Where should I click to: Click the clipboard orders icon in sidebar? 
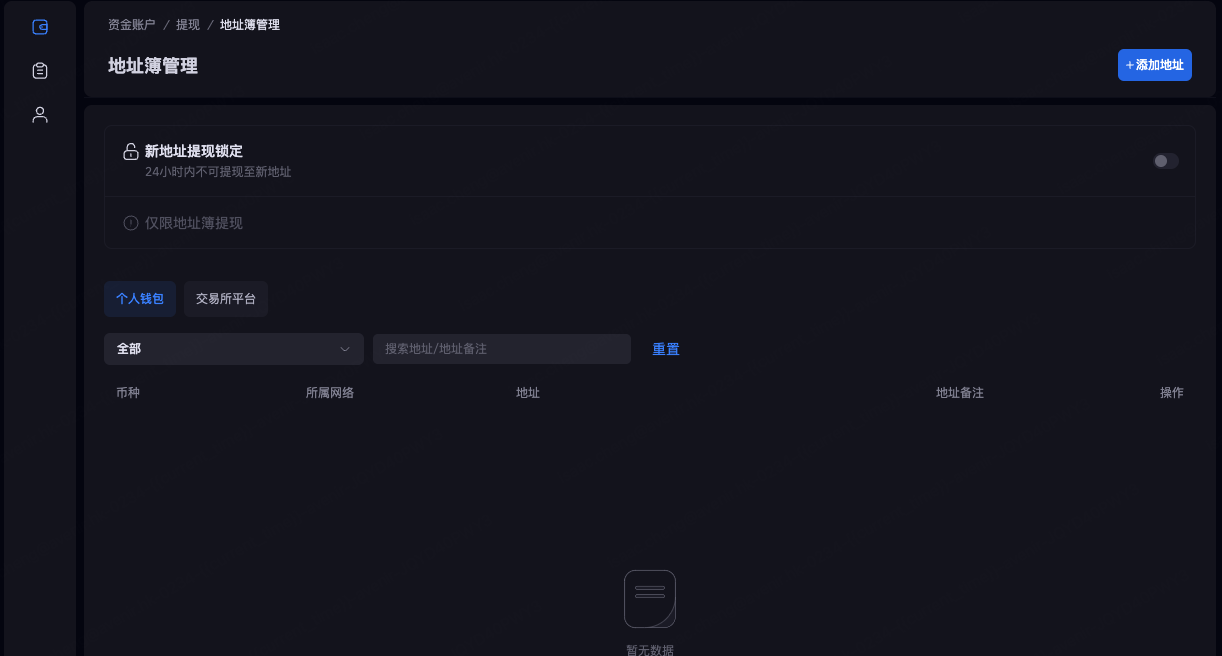40,71
